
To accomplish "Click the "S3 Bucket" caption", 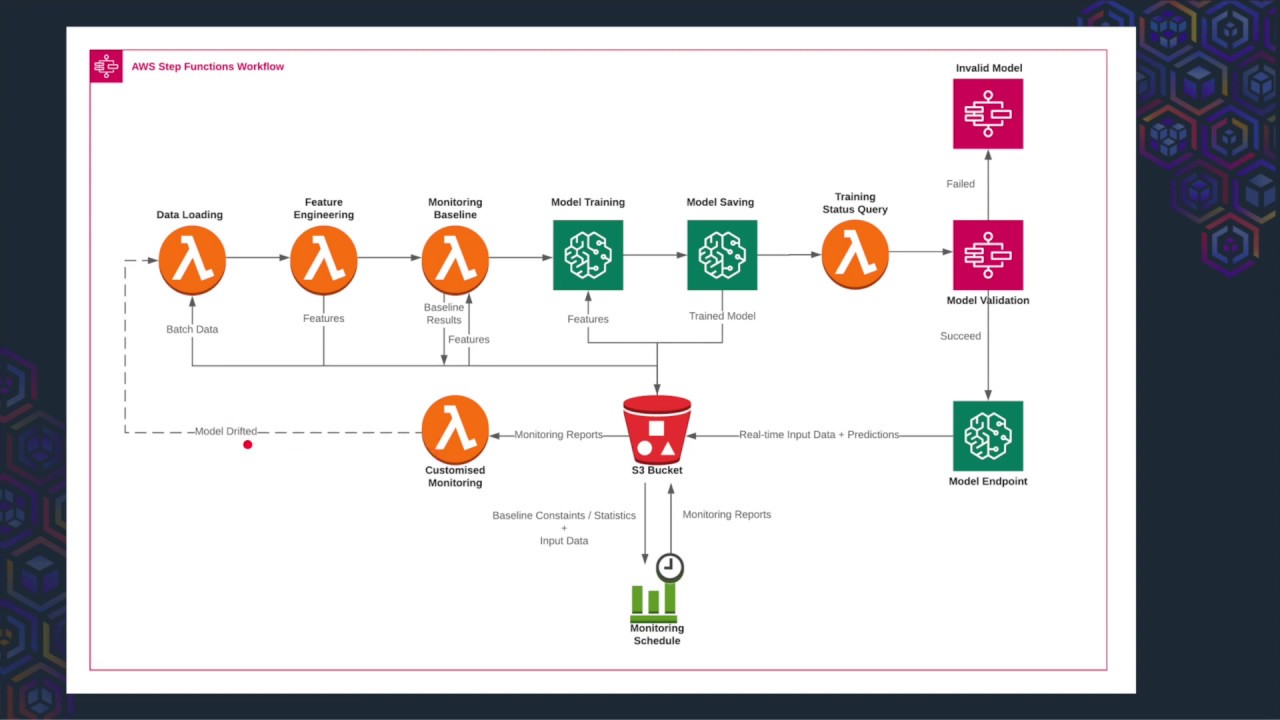I will pos(657,470).
